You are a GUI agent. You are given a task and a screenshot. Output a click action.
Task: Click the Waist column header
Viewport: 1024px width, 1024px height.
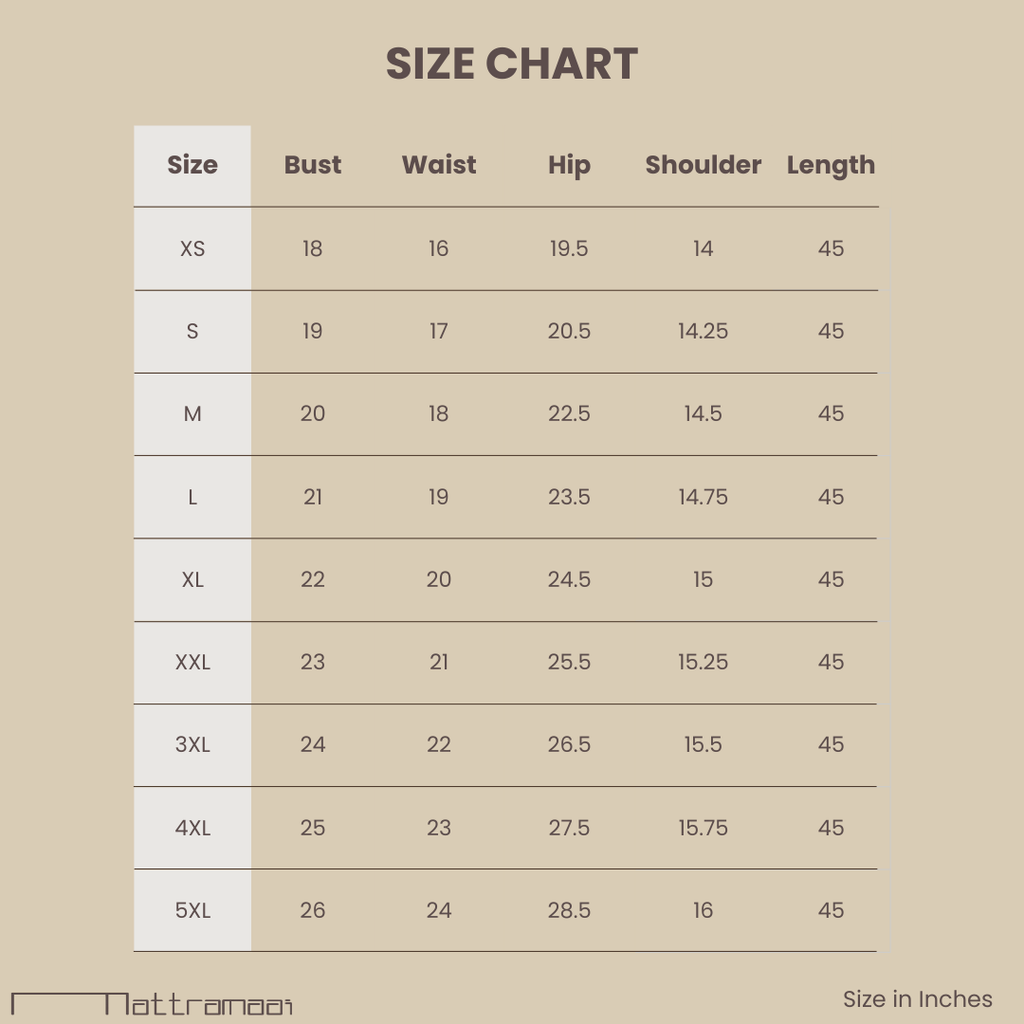point(439,165)
